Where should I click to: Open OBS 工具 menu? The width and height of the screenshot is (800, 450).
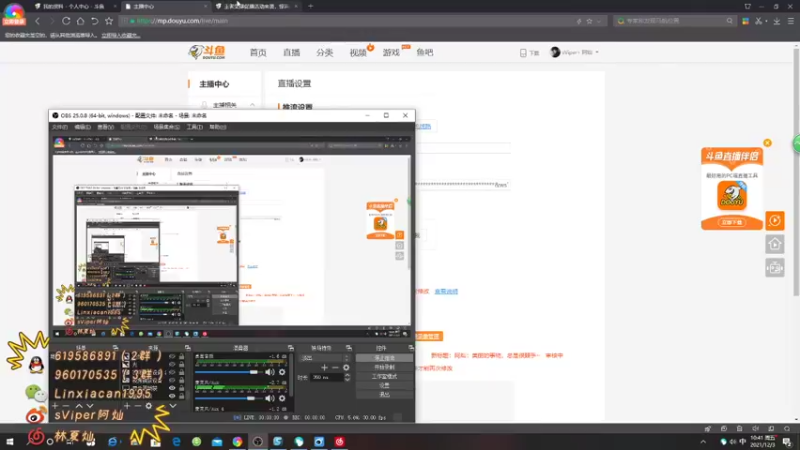tap(194, 127)
